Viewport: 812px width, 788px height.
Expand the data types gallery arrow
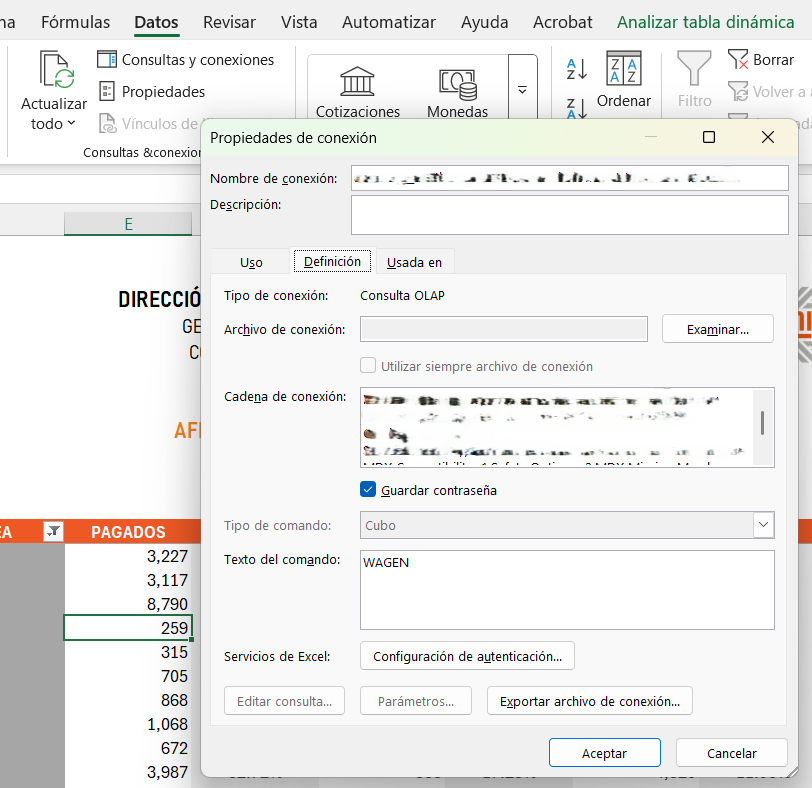[522, 90]
